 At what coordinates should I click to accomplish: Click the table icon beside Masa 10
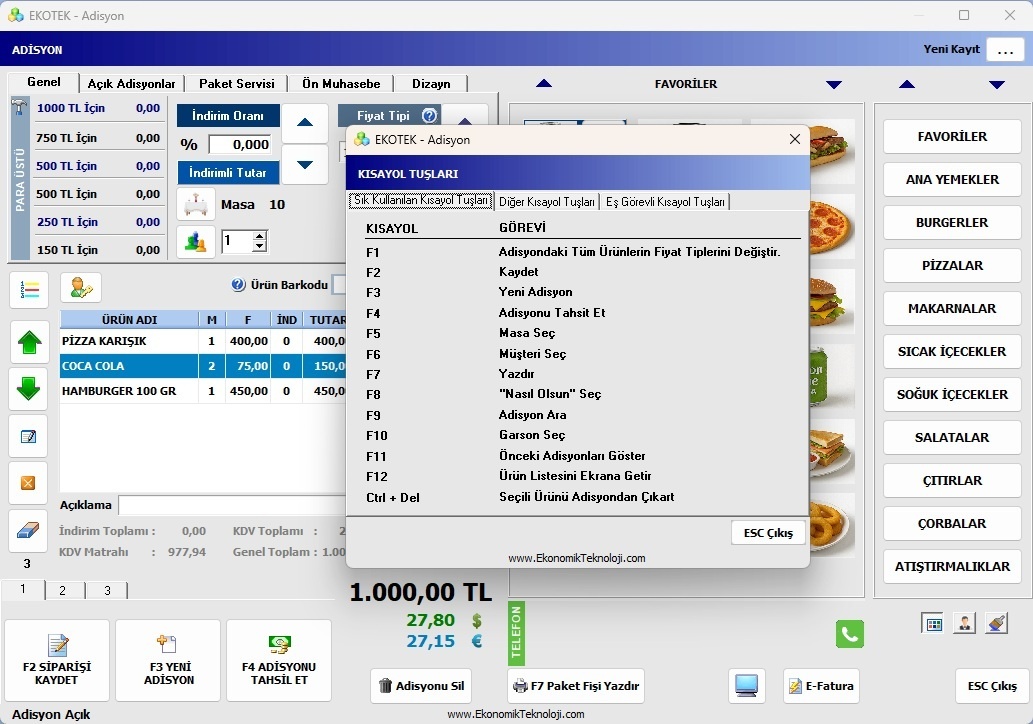point(196,204)
